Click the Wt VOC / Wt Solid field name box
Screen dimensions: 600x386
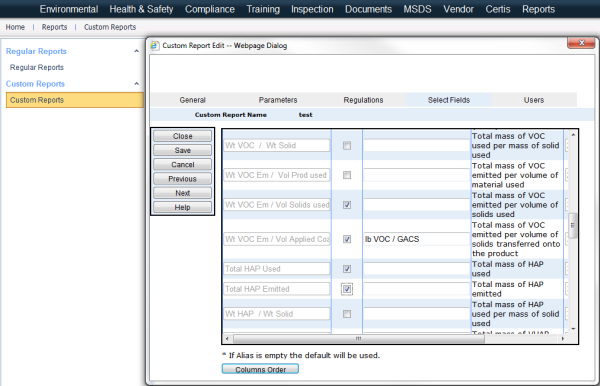(x=277, y=145)
